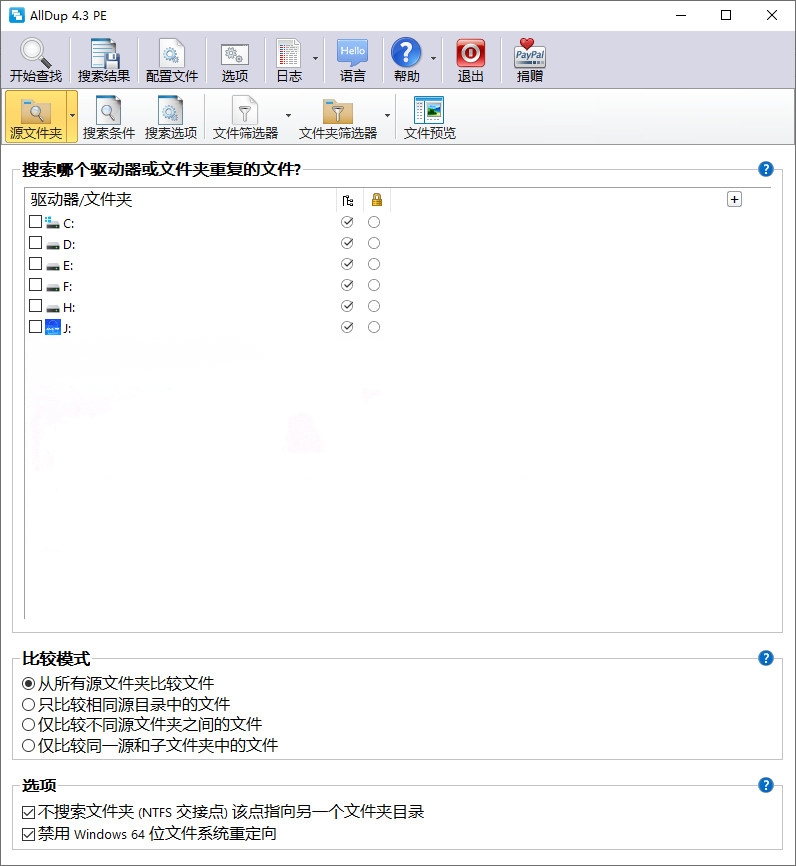The width and height of the screenshot is (796, 866).
Task: Toggle lock protection for J: drive
Action: pos(374,327)
